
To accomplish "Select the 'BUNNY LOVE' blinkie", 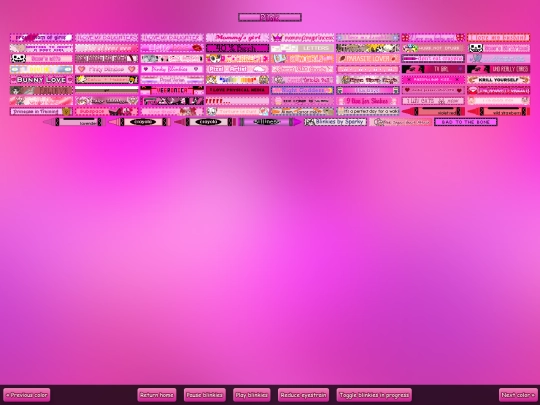I will click(x=41, y=80).
